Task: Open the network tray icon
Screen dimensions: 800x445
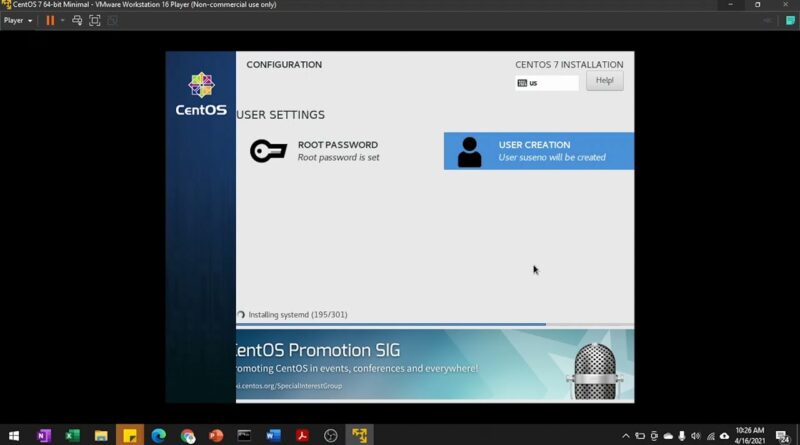Action: 710,436
